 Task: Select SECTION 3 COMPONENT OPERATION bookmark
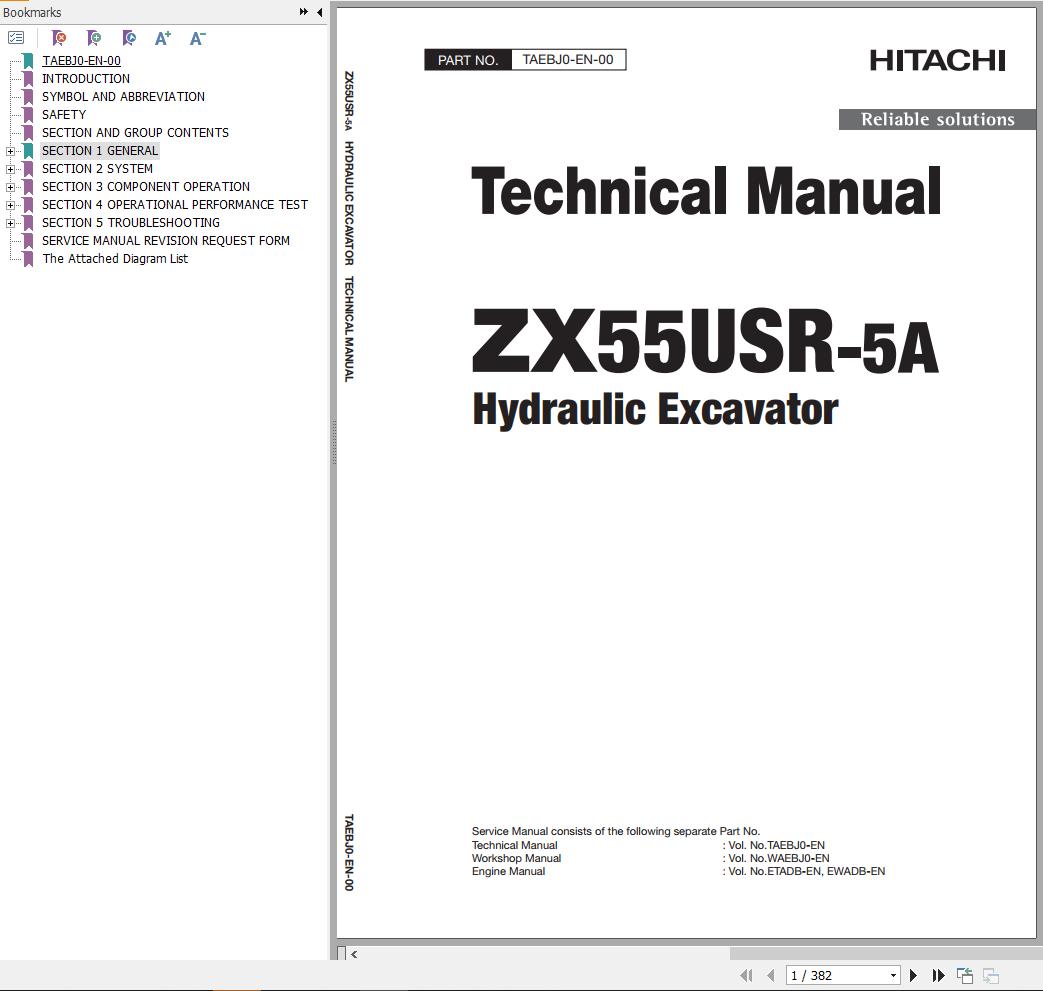tap(146, 186)
